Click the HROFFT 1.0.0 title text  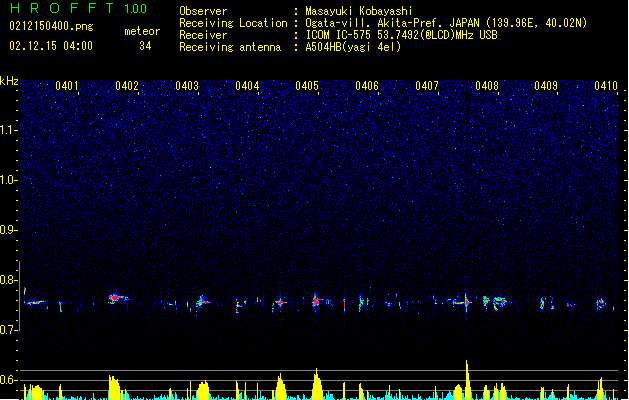pyautogui.click(x=79, y=8)
